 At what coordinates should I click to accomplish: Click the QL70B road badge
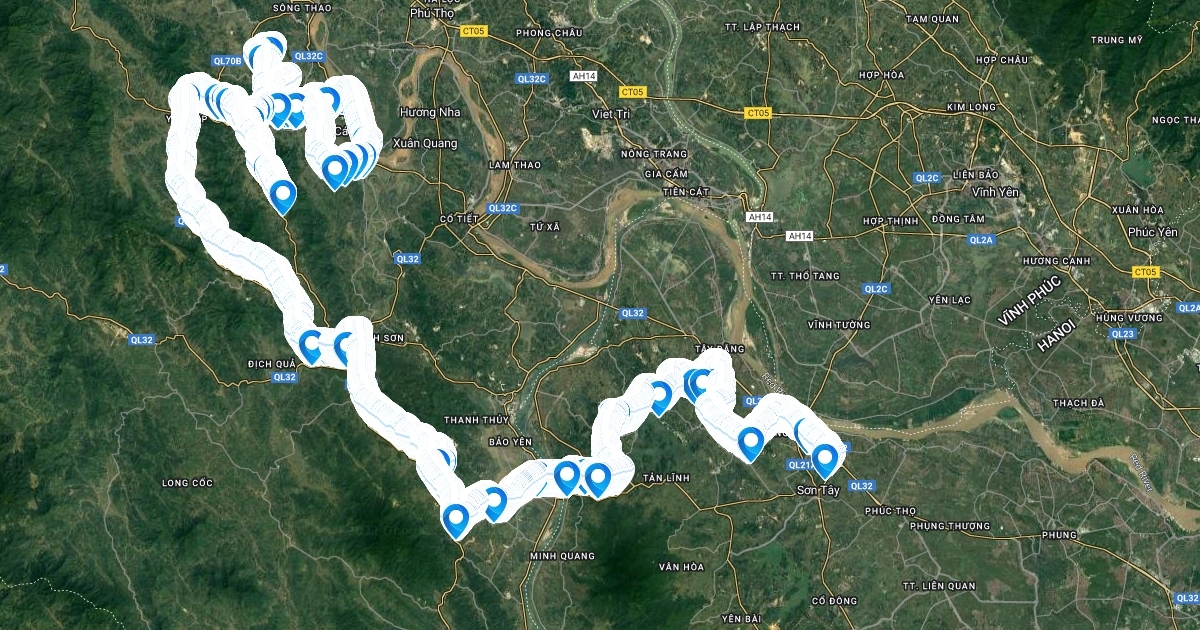(228, 61)
